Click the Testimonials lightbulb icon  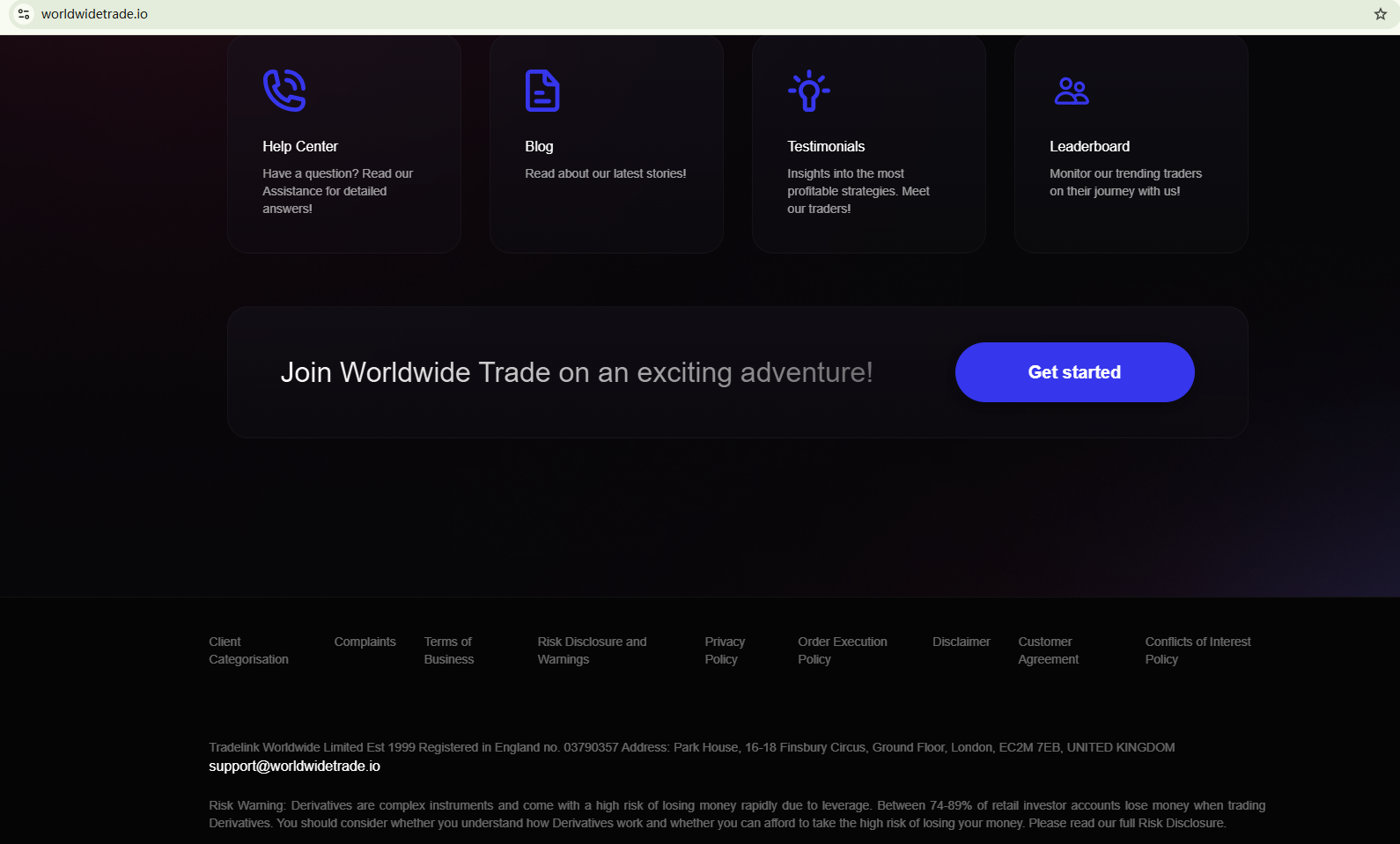tap(808, 91)
